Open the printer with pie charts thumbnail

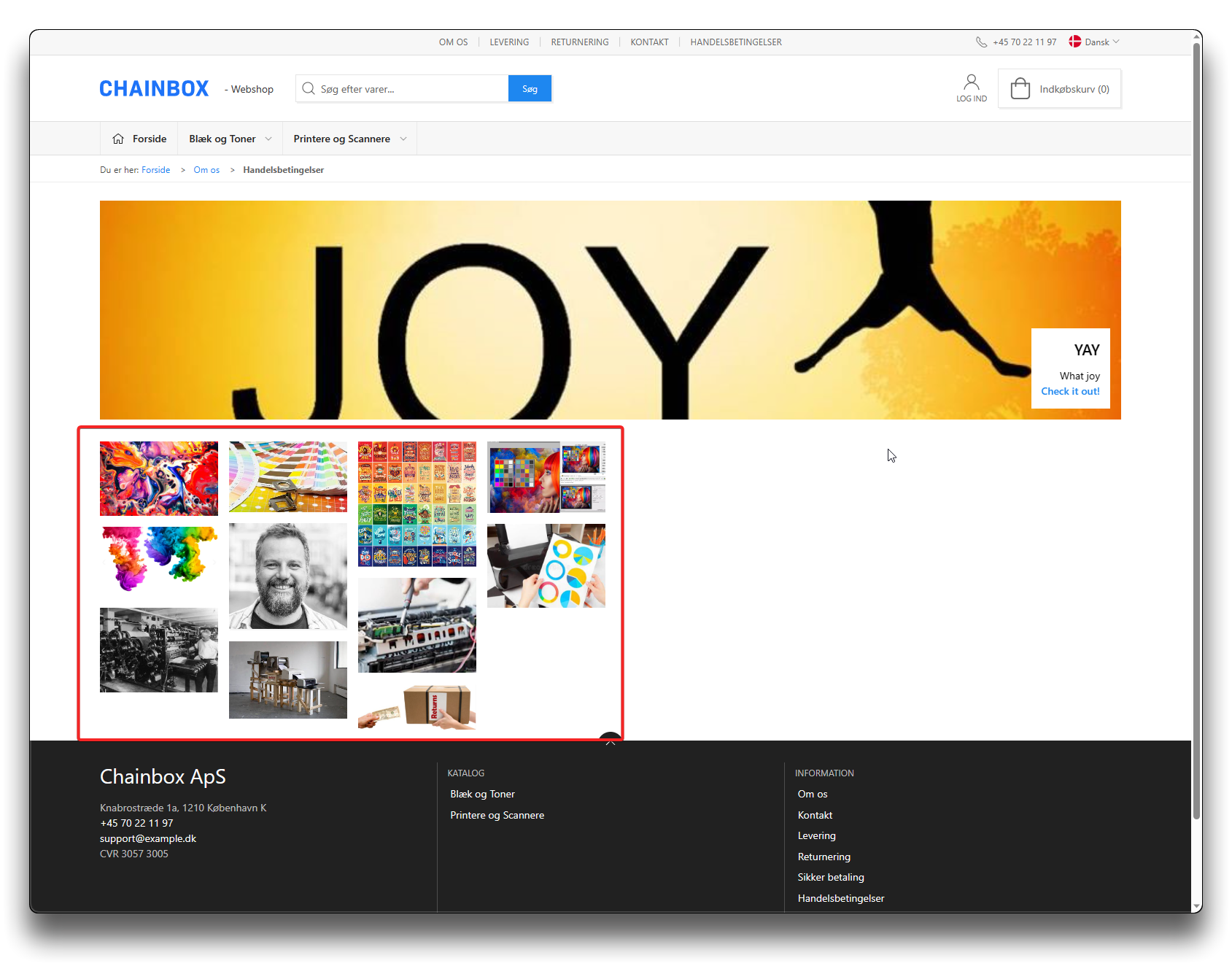click(546, 565)
